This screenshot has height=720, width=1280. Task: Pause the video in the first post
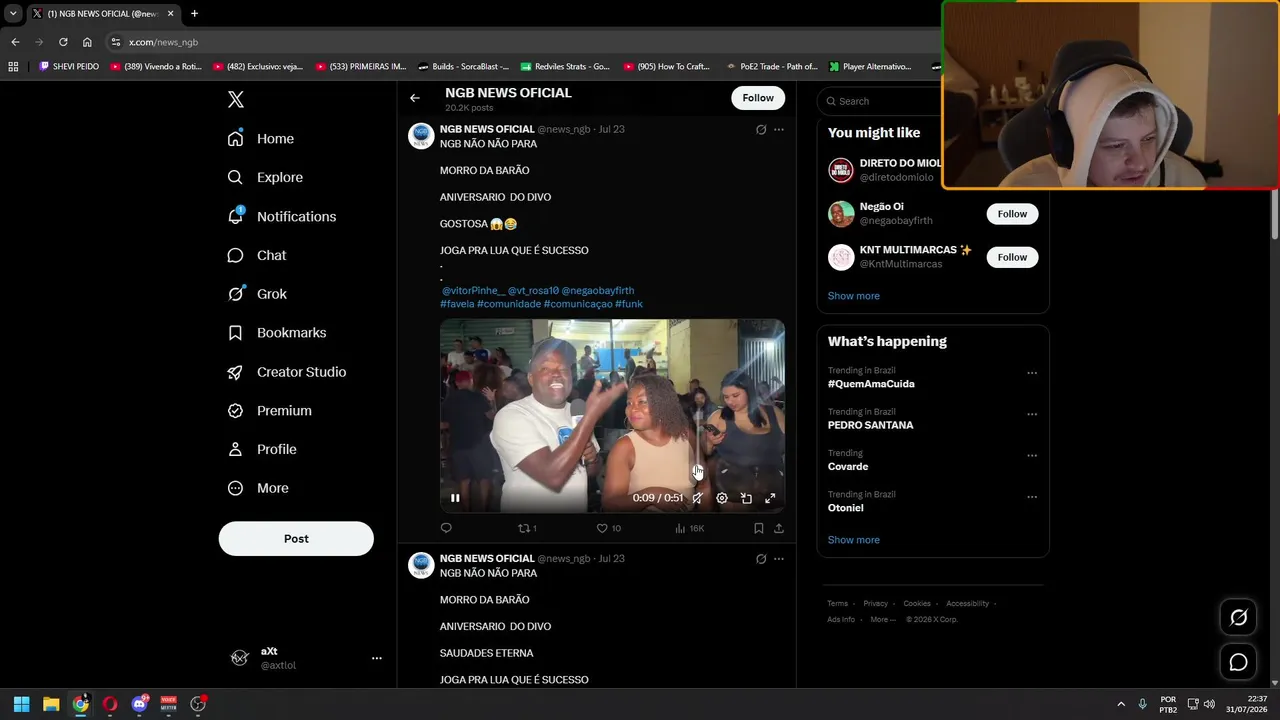(x=455, y=498)
